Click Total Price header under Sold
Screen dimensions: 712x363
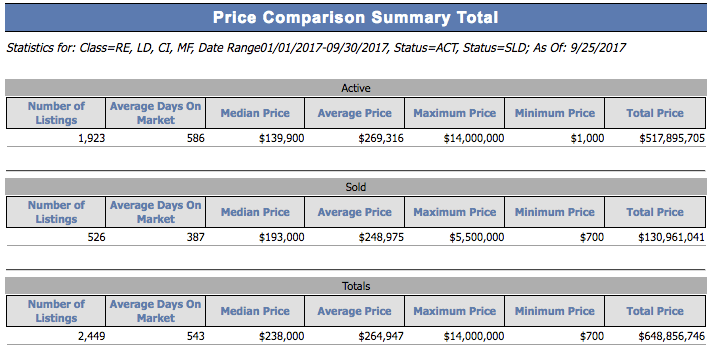(655, 212)
